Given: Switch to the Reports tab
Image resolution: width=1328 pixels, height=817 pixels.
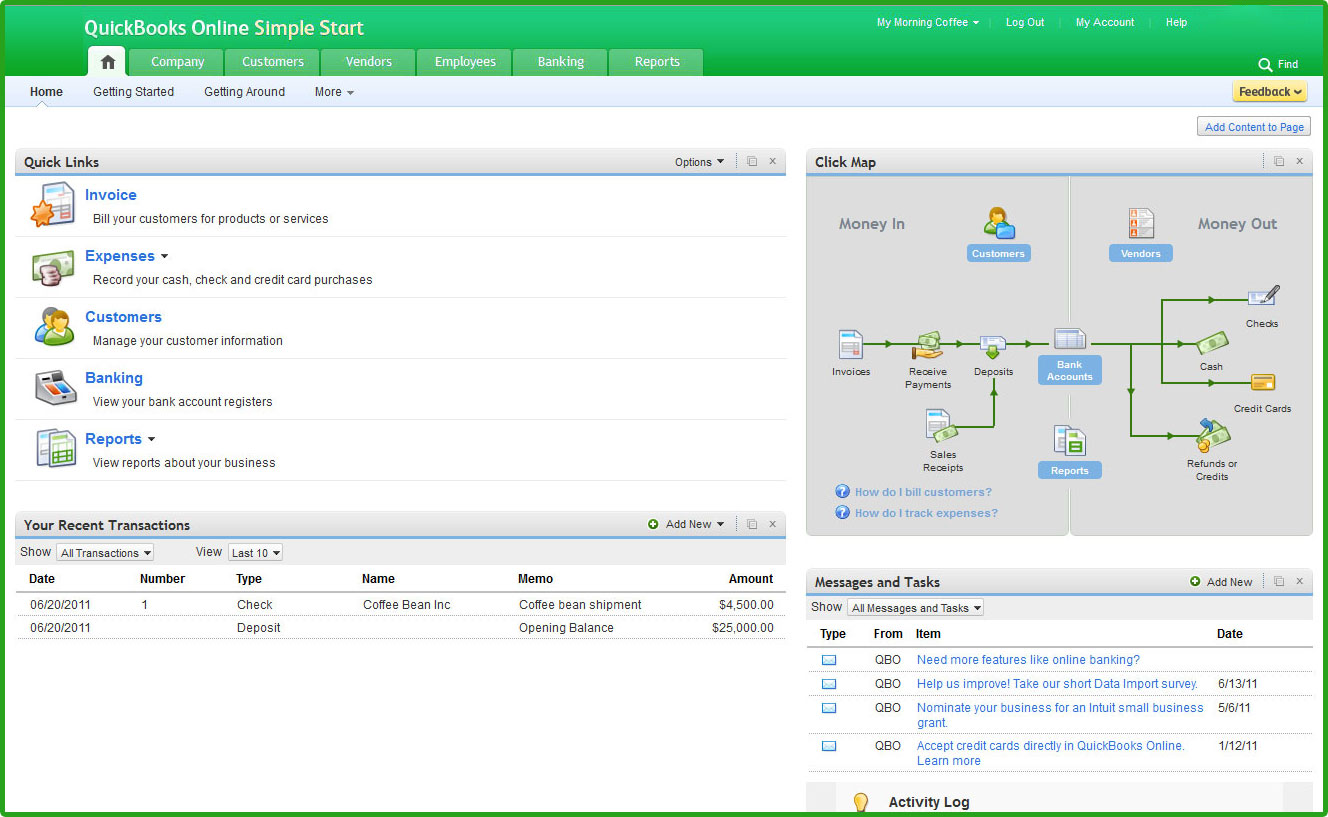Looking at the screenshot, I should click(656, 62).
